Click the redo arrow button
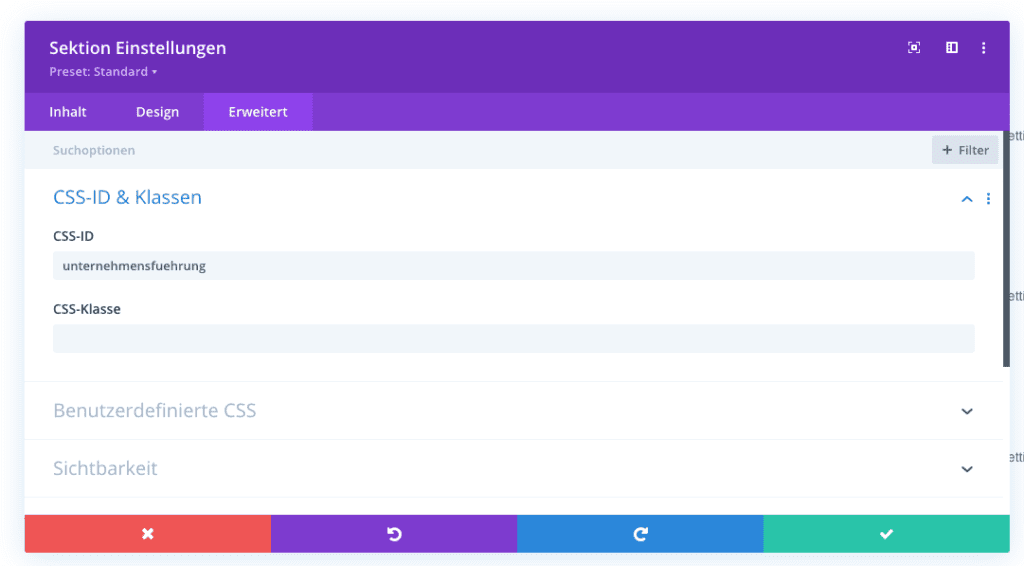Viewport: 1024px width, 566px height. 640,534
